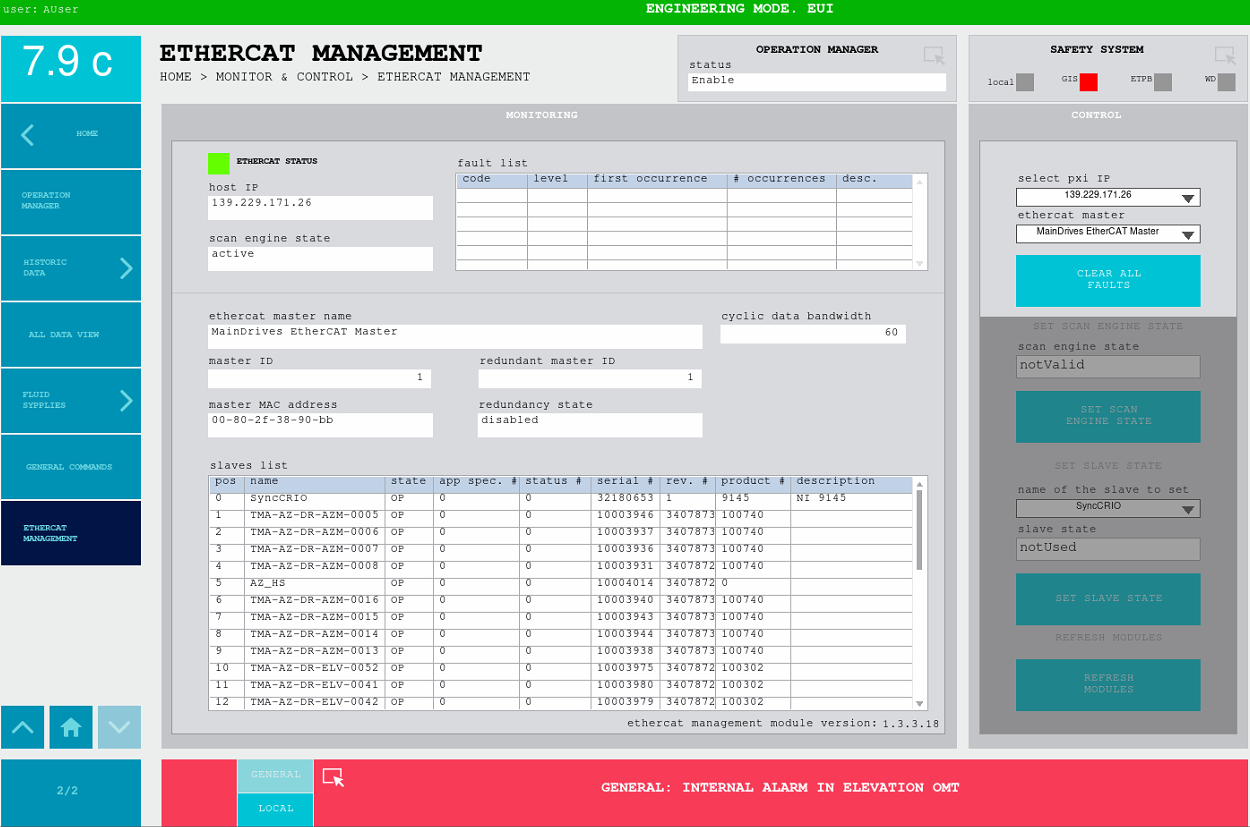The image size is (1250, 827).
Task: Click the back chevron in HOME tile
Action: click(28, 135)
